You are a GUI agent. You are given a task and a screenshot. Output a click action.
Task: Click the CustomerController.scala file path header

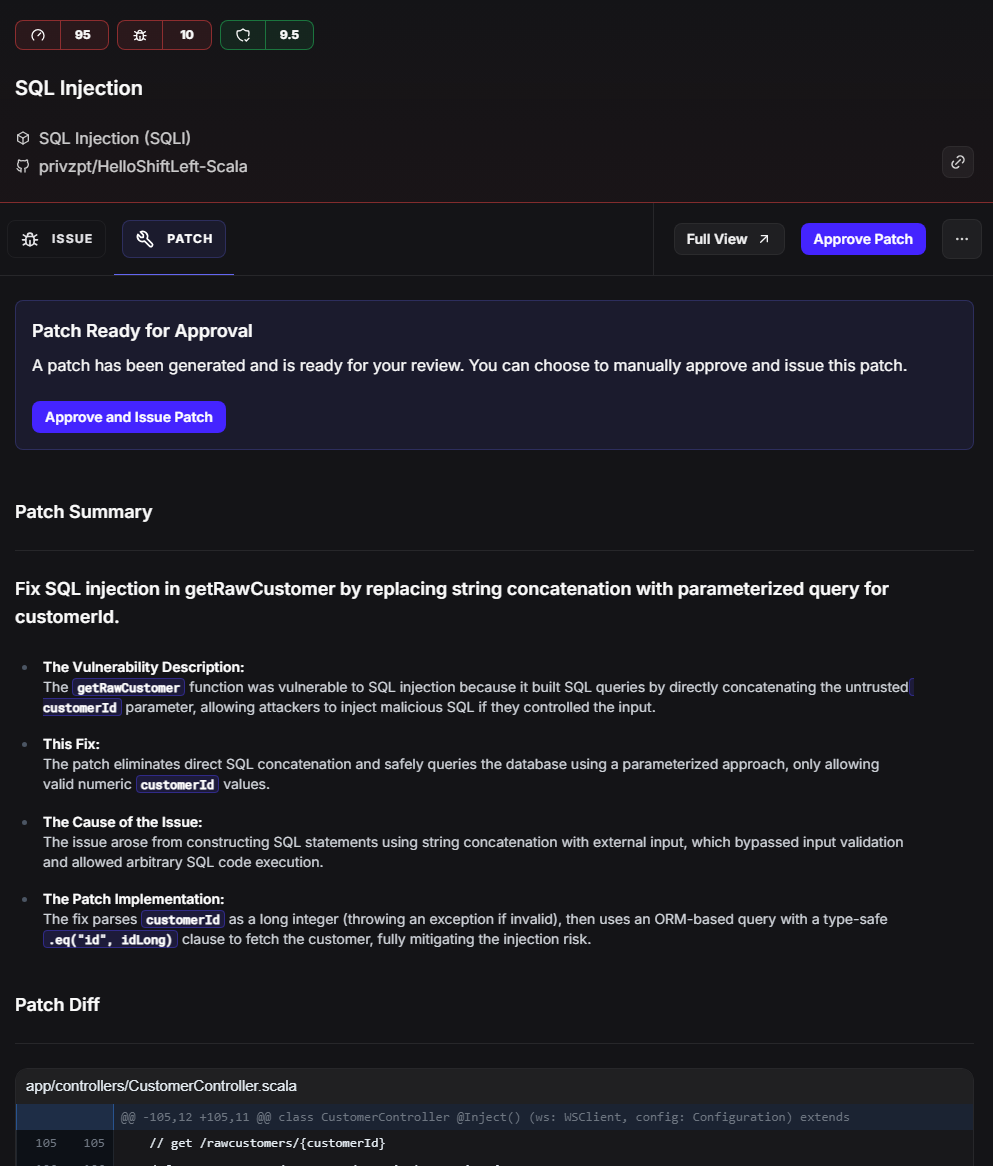tap(161, 1085)
